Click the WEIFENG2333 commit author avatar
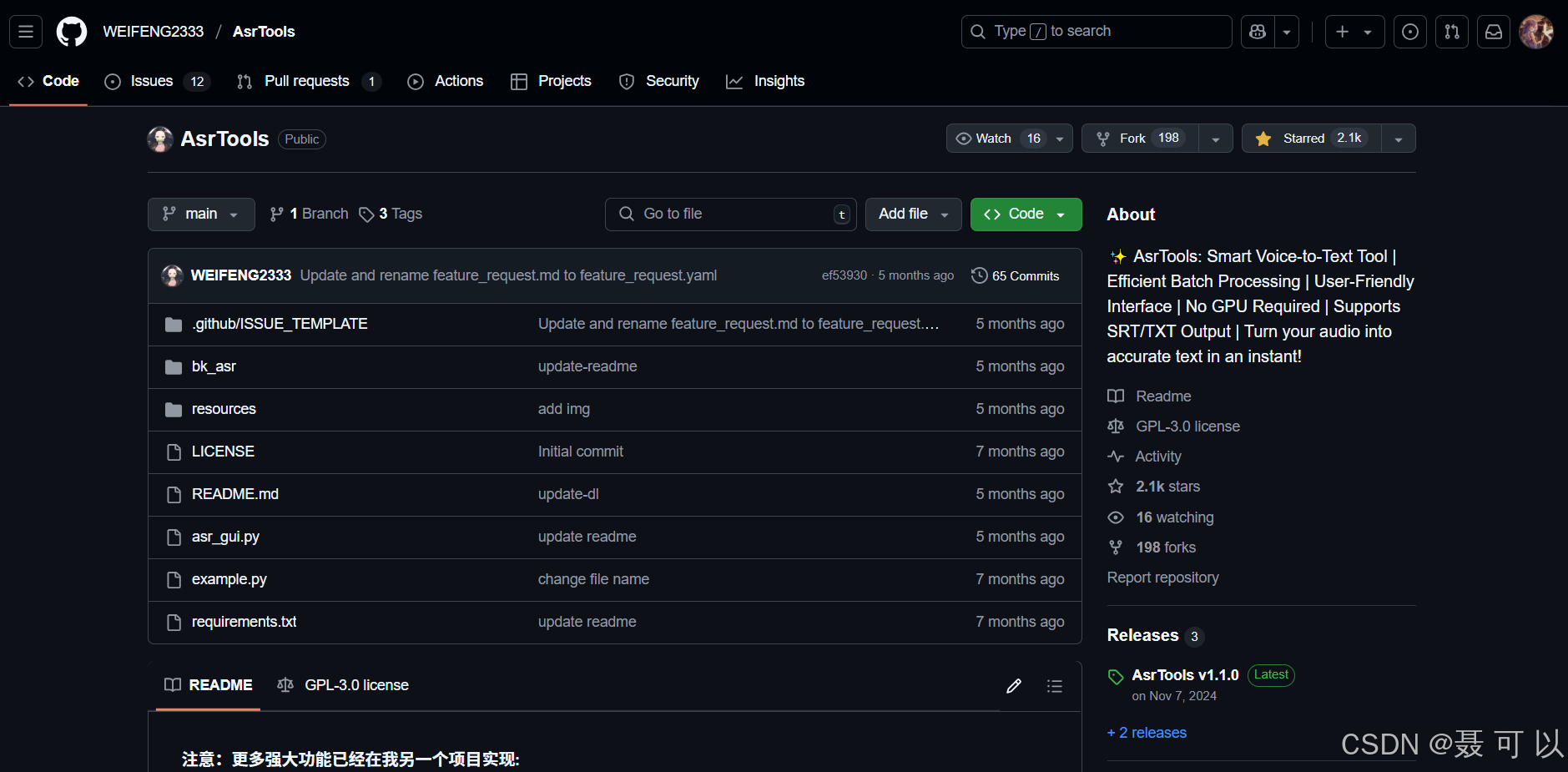 point(173,276)
